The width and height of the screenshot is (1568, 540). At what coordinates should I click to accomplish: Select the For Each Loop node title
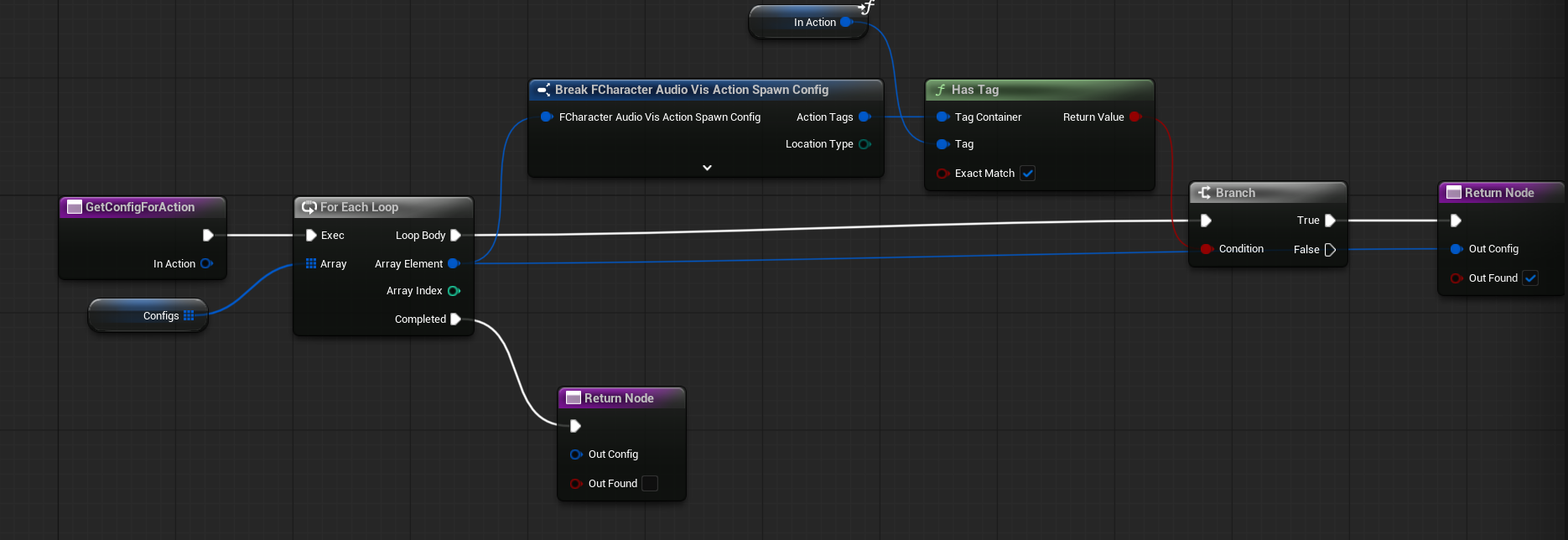tap(359, 207)
